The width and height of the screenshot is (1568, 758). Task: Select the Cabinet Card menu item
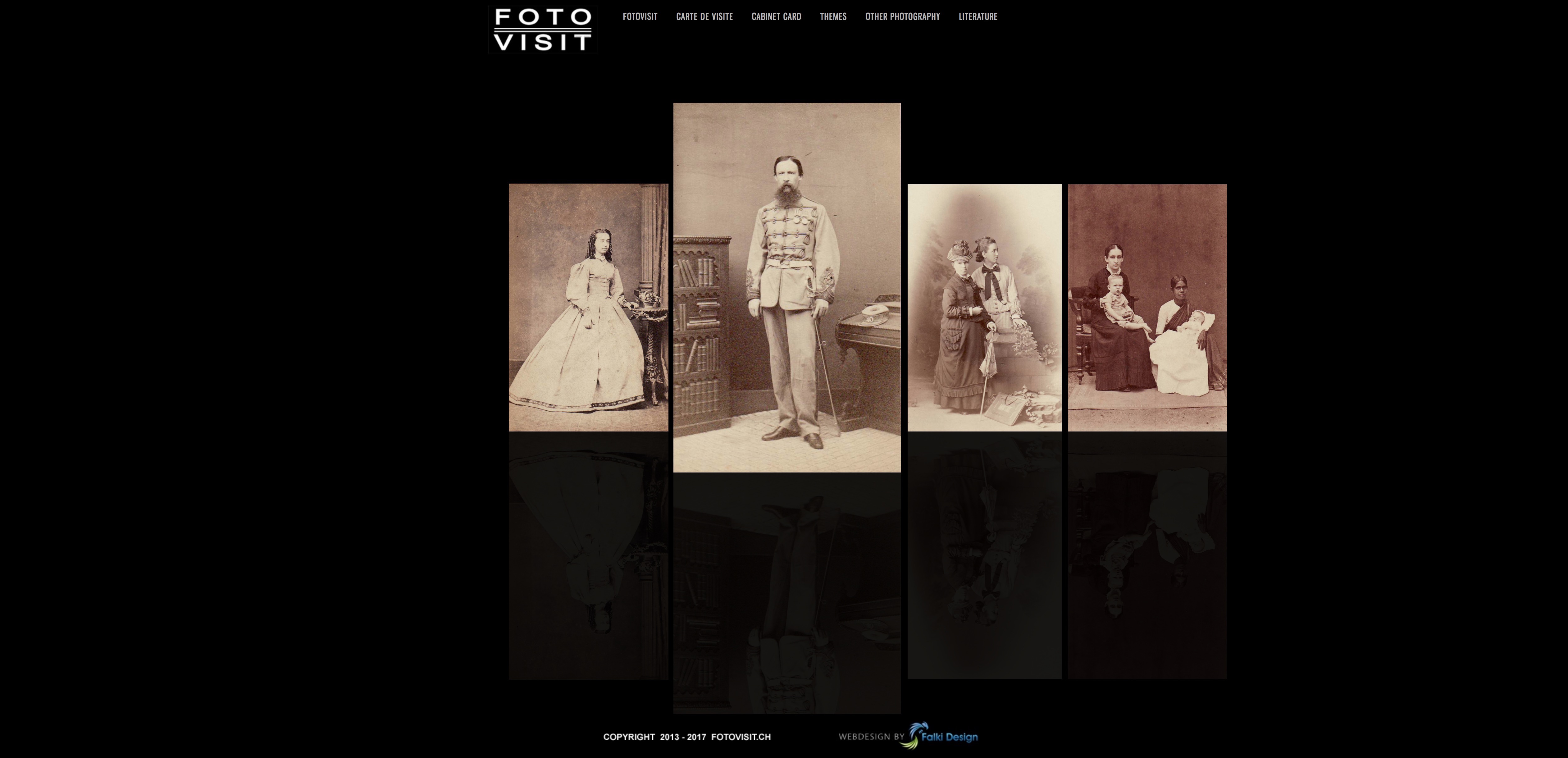click(776, 16)
